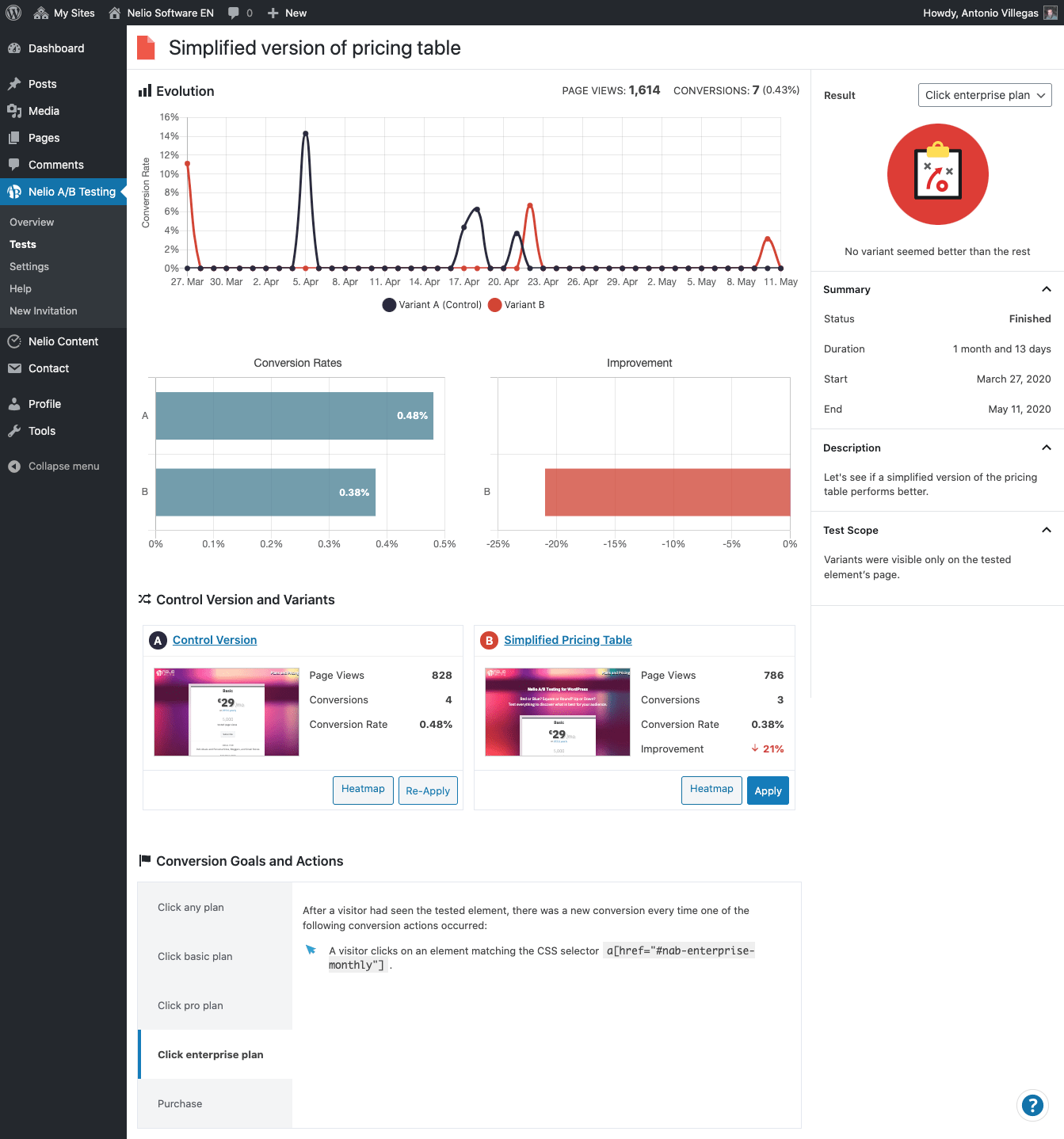Click the Pages icon in sidebar

pos(14,138)
